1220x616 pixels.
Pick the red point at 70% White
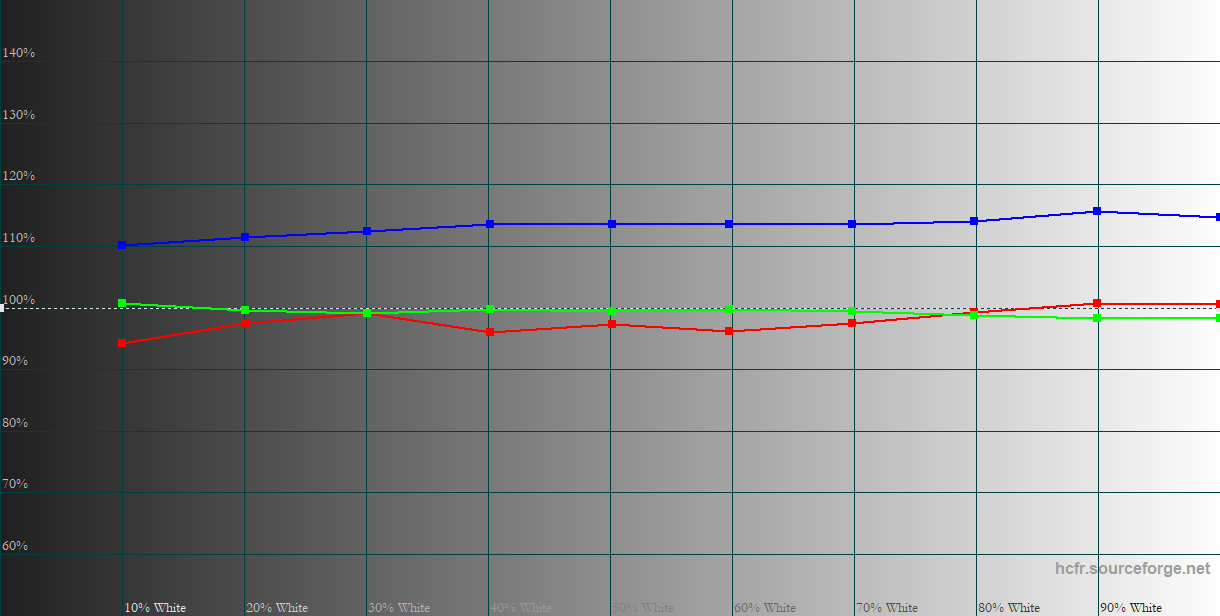click(852, 323)
